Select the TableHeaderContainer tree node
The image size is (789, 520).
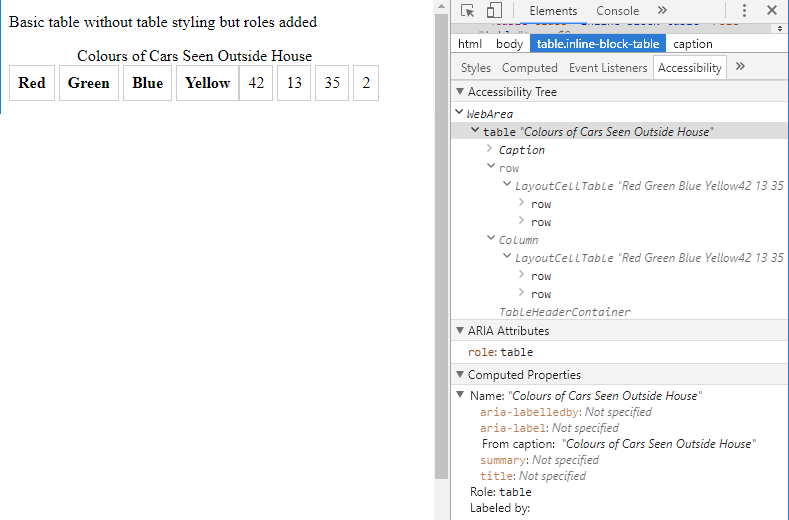click(564, 312)
